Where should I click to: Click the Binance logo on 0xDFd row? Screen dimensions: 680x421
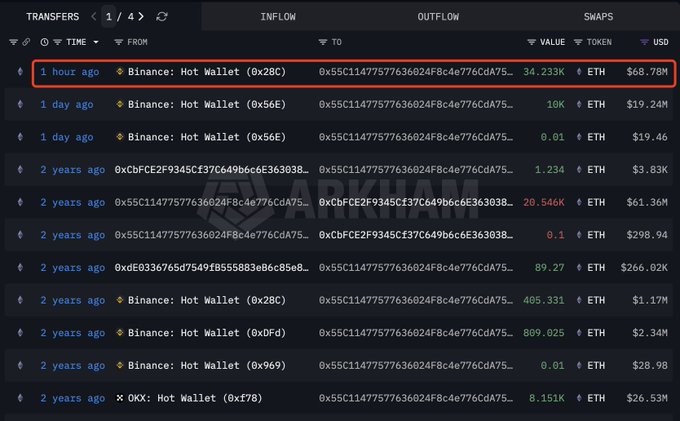(120, 333)
